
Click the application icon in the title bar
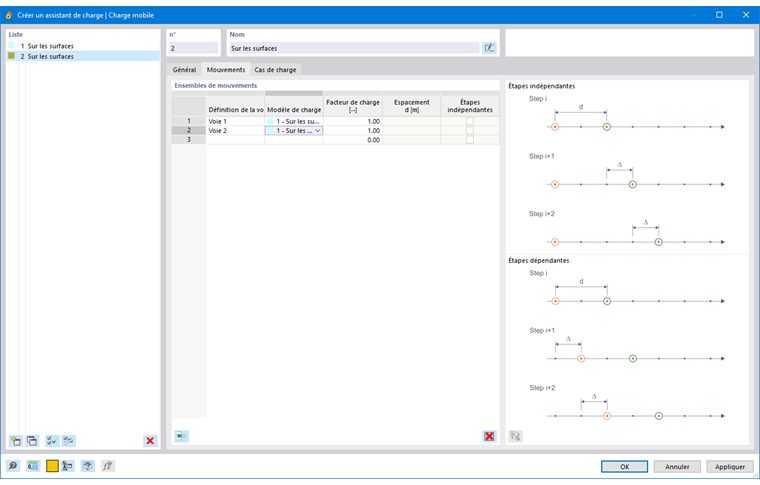(x=9, y=15)
